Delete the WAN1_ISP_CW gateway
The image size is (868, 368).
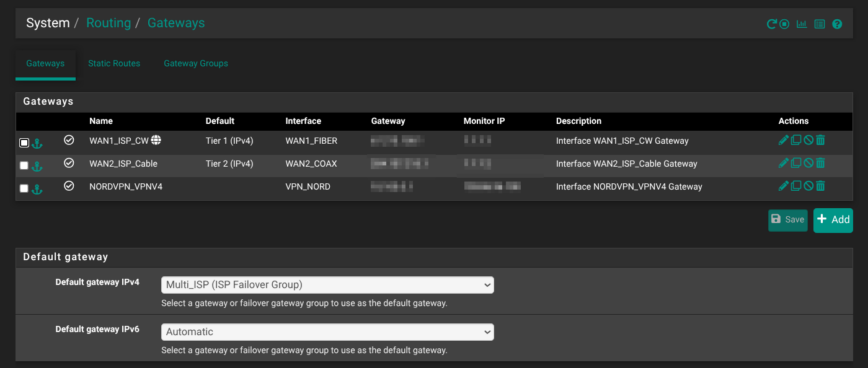(x=820, y=141)
